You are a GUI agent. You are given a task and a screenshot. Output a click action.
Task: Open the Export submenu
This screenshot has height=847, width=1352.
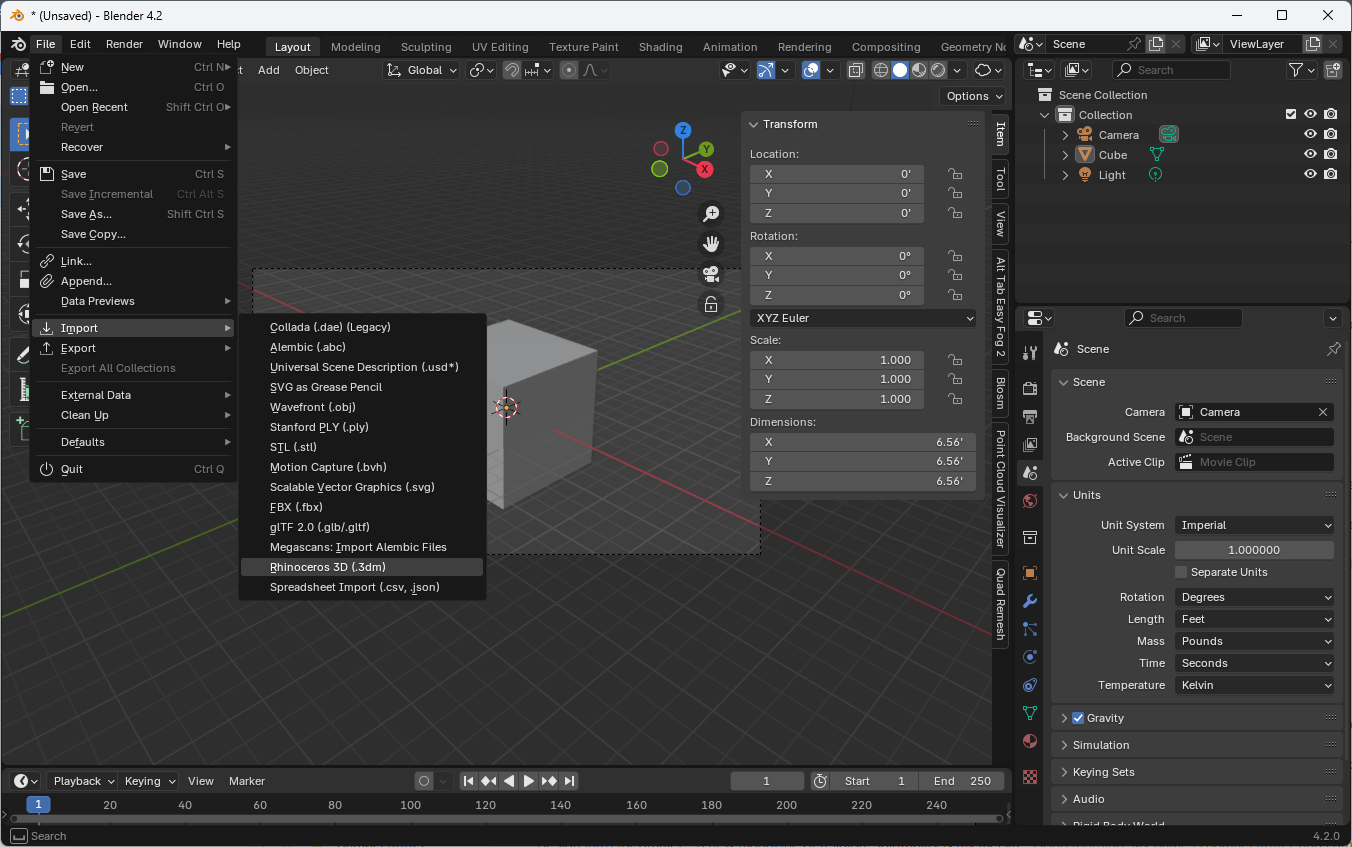pyautogui.click(x=133, y=348)
